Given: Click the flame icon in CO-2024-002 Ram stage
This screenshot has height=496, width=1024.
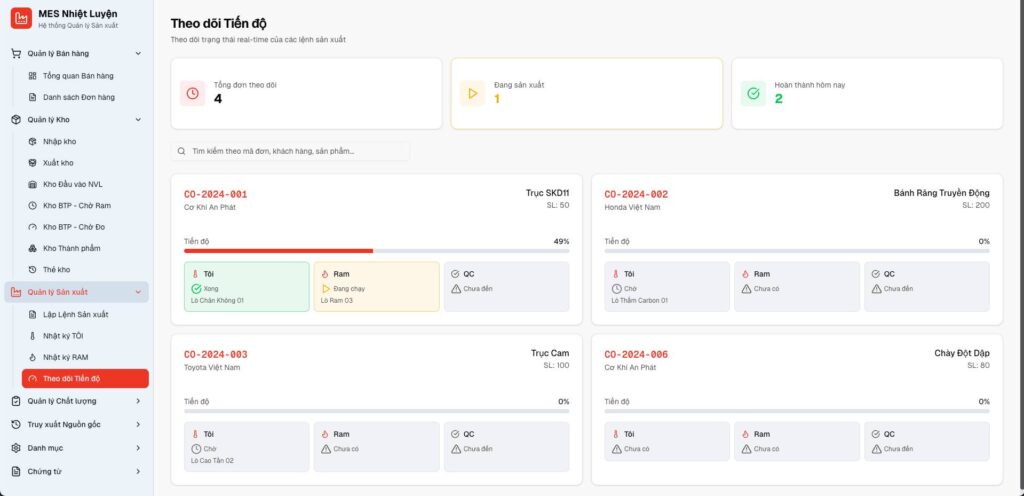Looking at the screenshot, I should pyautogui.click(x=745, y=273).
